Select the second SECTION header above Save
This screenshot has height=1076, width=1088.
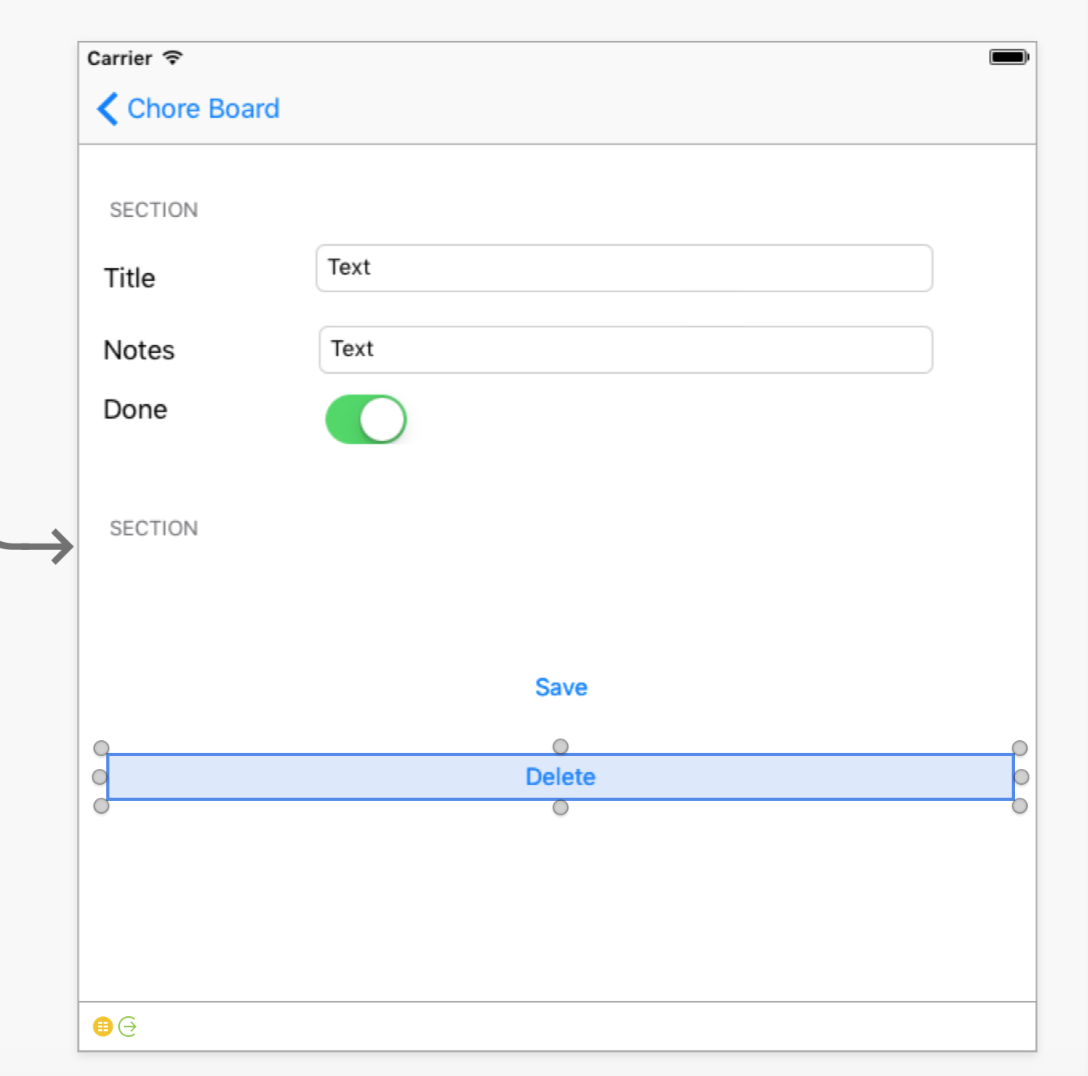coord(153,529)
